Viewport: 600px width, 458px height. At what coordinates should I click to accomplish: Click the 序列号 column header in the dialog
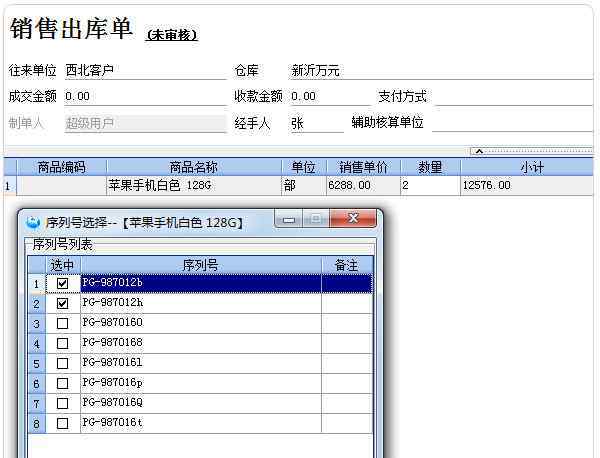201,265
